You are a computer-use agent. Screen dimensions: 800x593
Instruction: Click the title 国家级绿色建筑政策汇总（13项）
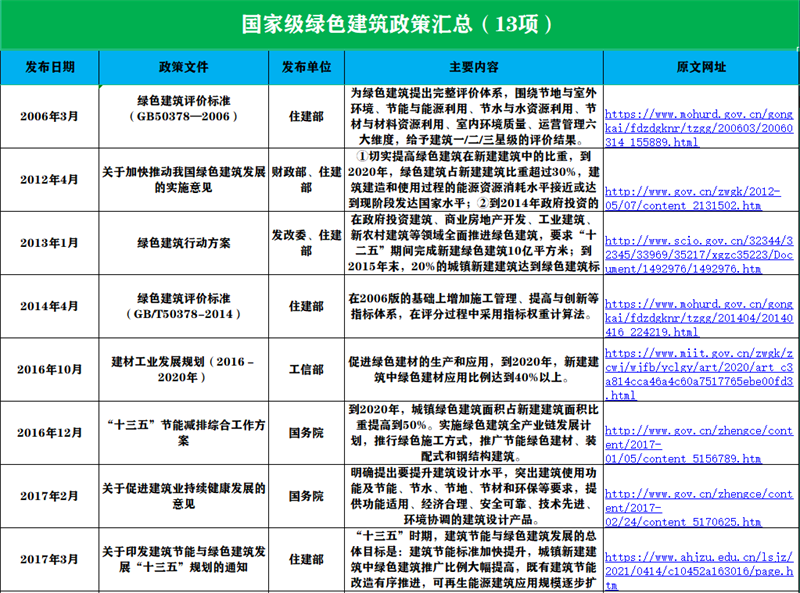click(398, 23)
